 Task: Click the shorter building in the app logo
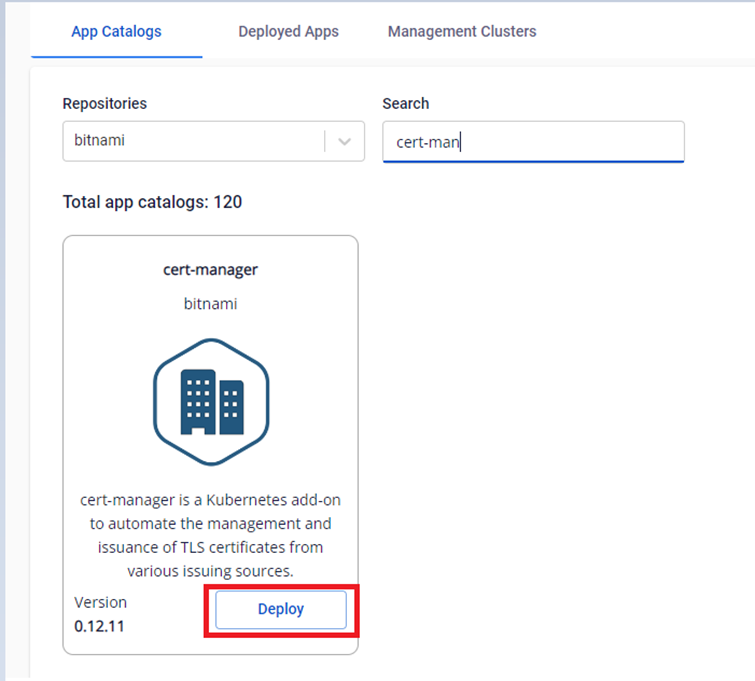pyautogui.click(x=230, y=407)
